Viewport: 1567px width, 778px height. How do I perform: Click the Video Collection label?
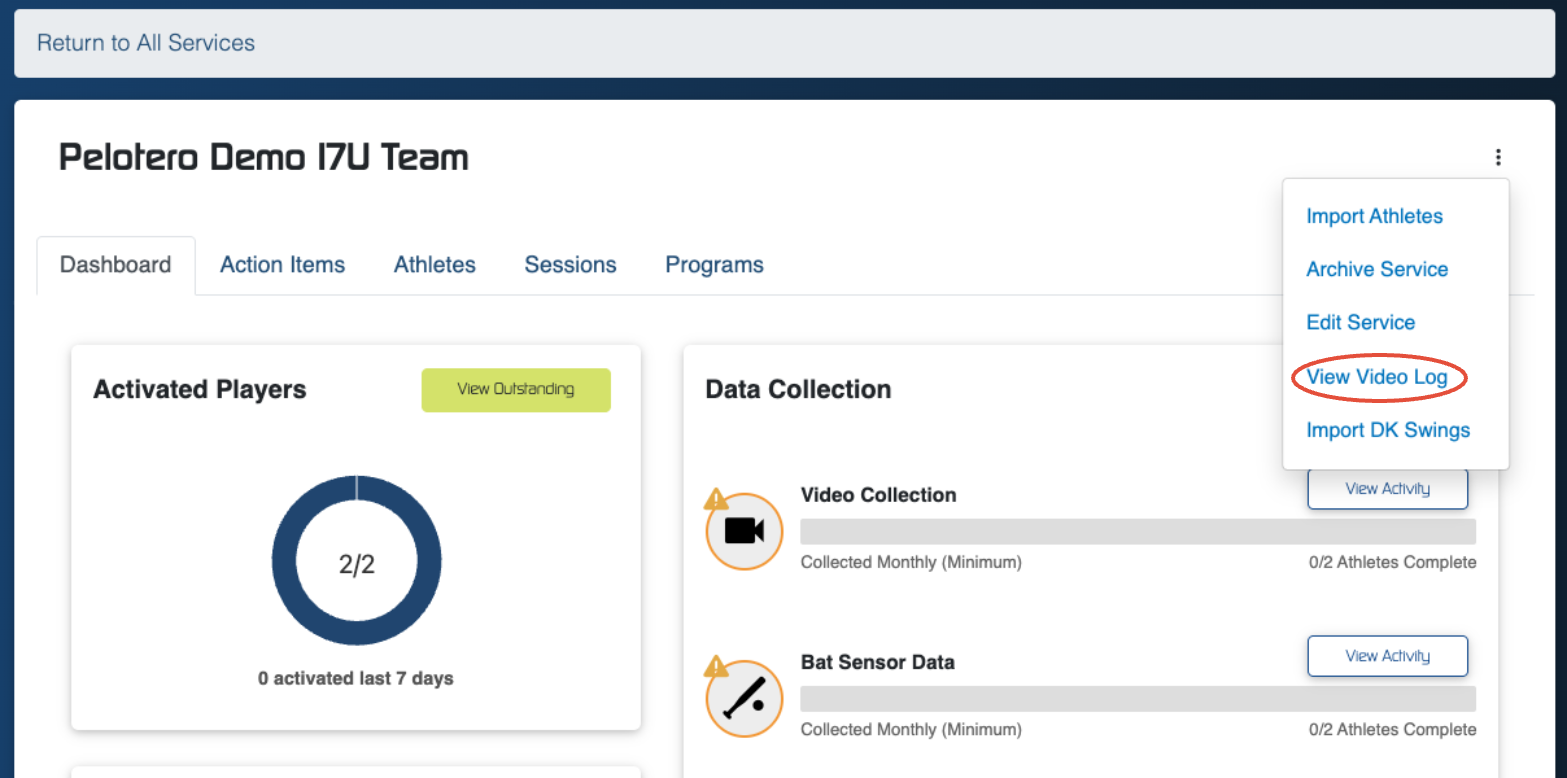[878, 495]
